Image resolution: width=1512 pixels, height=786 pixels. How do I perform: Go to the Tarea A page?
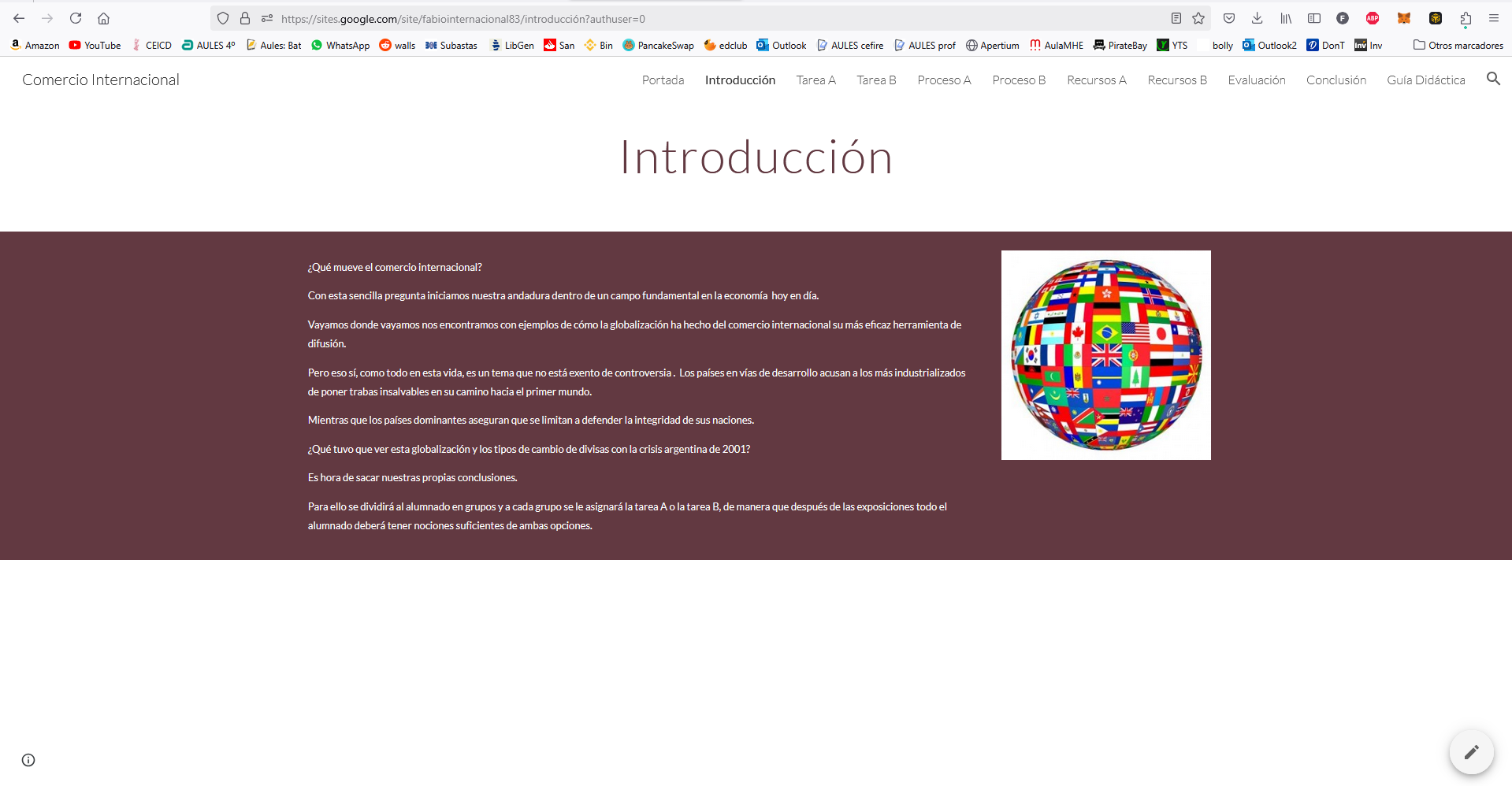[815, 80]
